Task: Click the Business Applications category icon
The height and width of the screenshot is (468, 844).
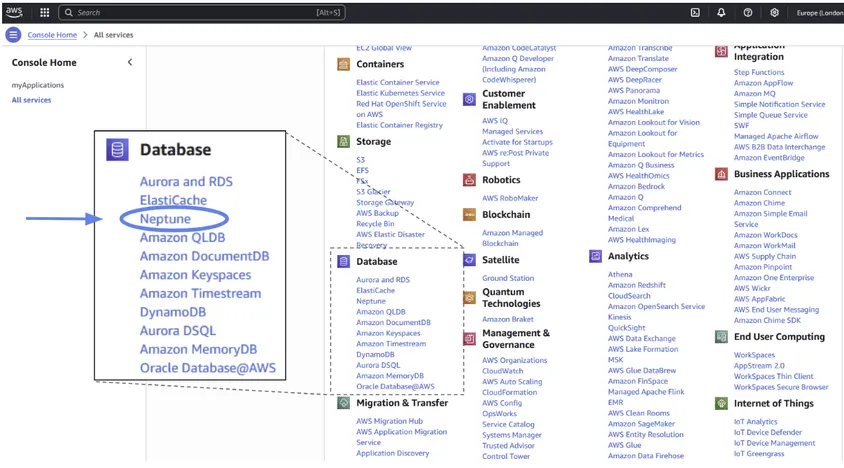Action: tap(721, 174)
